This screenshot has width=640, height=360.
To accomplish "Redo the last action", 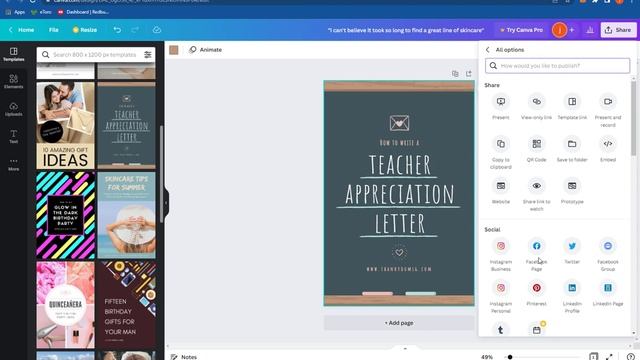I will click(x=135, y=30).
